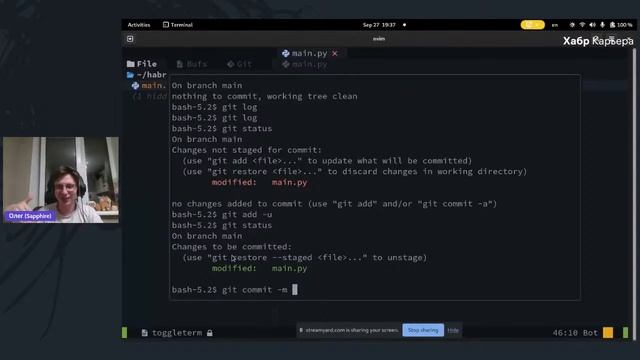640x360 pixels.
Task: Close the main.py tab with the red x
Action: [335, 53]
